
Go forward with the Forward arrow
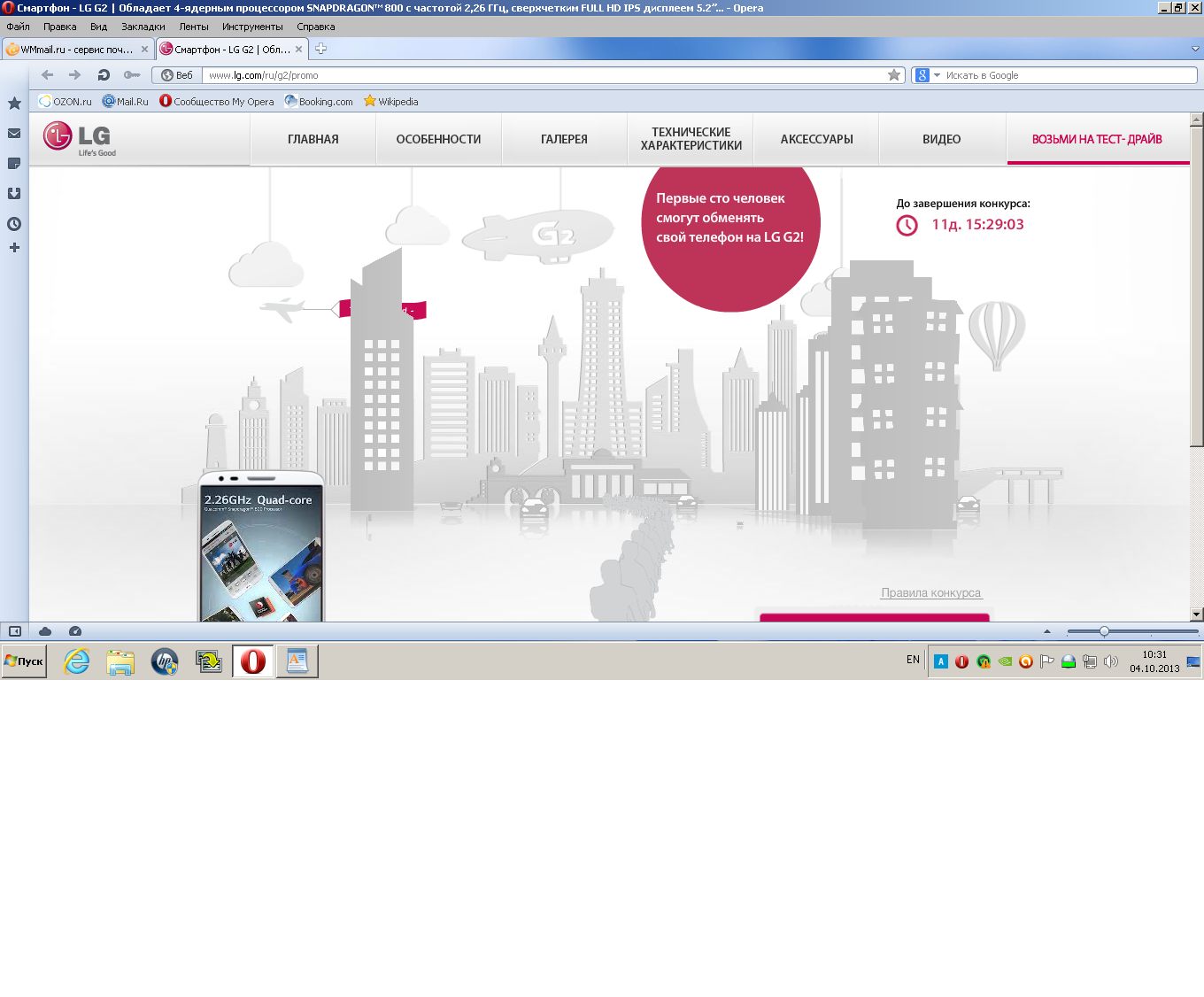[x=75, y=75]
